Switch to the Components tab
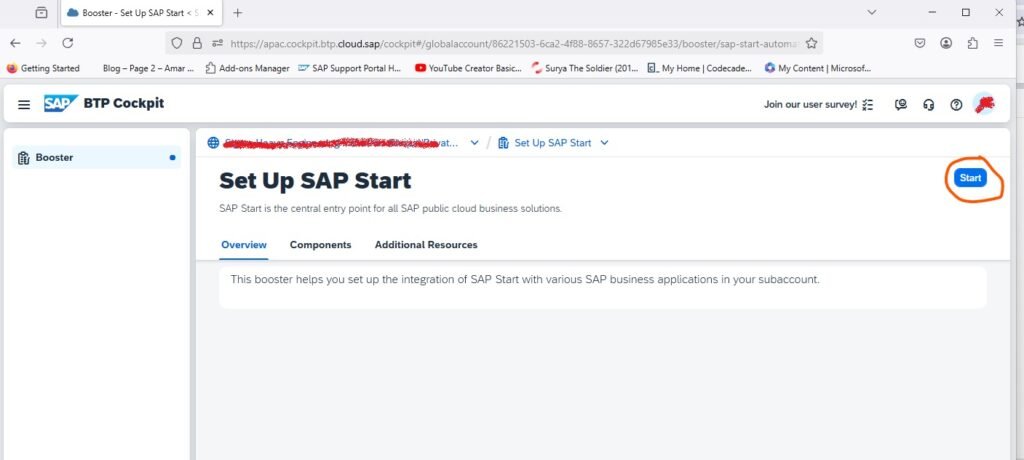 click(321, 245)
